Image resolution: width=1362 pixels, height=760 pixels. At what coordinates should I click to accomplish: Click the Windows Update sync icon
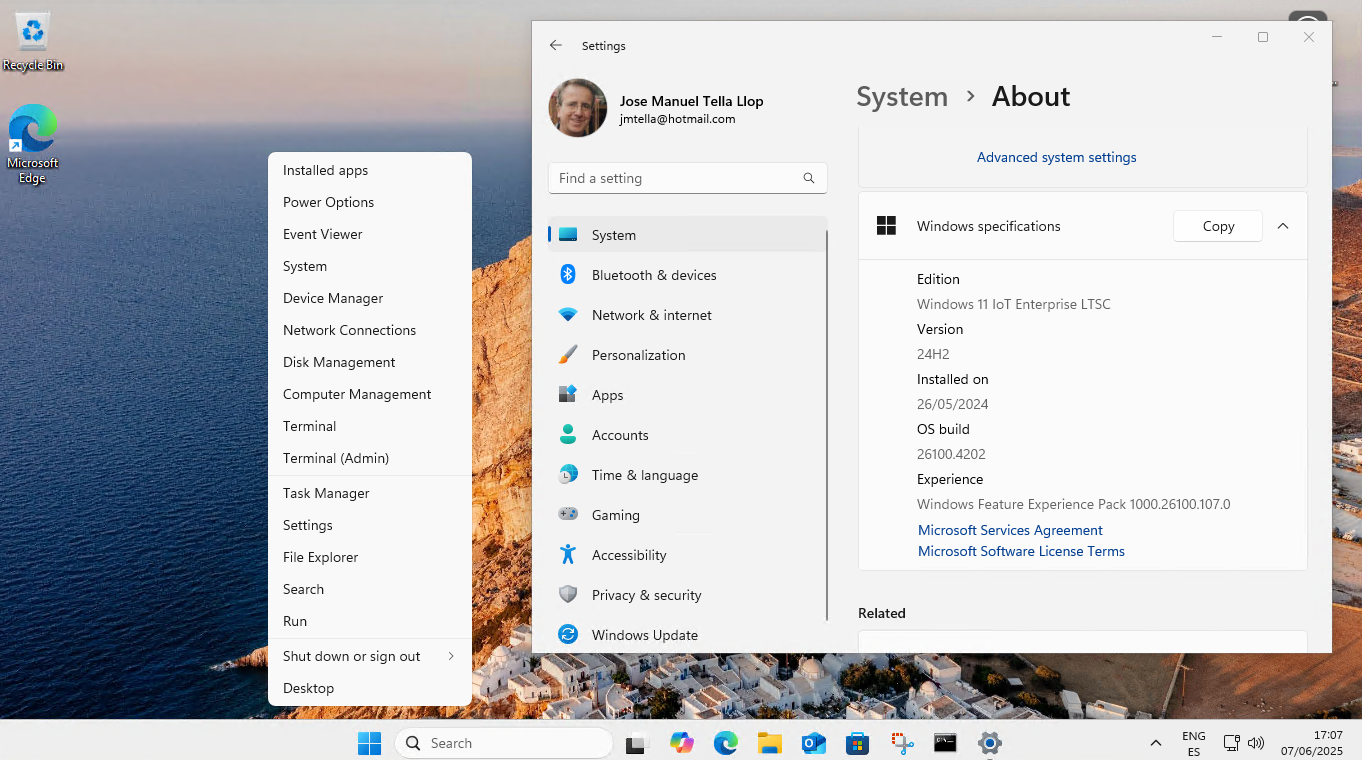pos(567,635)
